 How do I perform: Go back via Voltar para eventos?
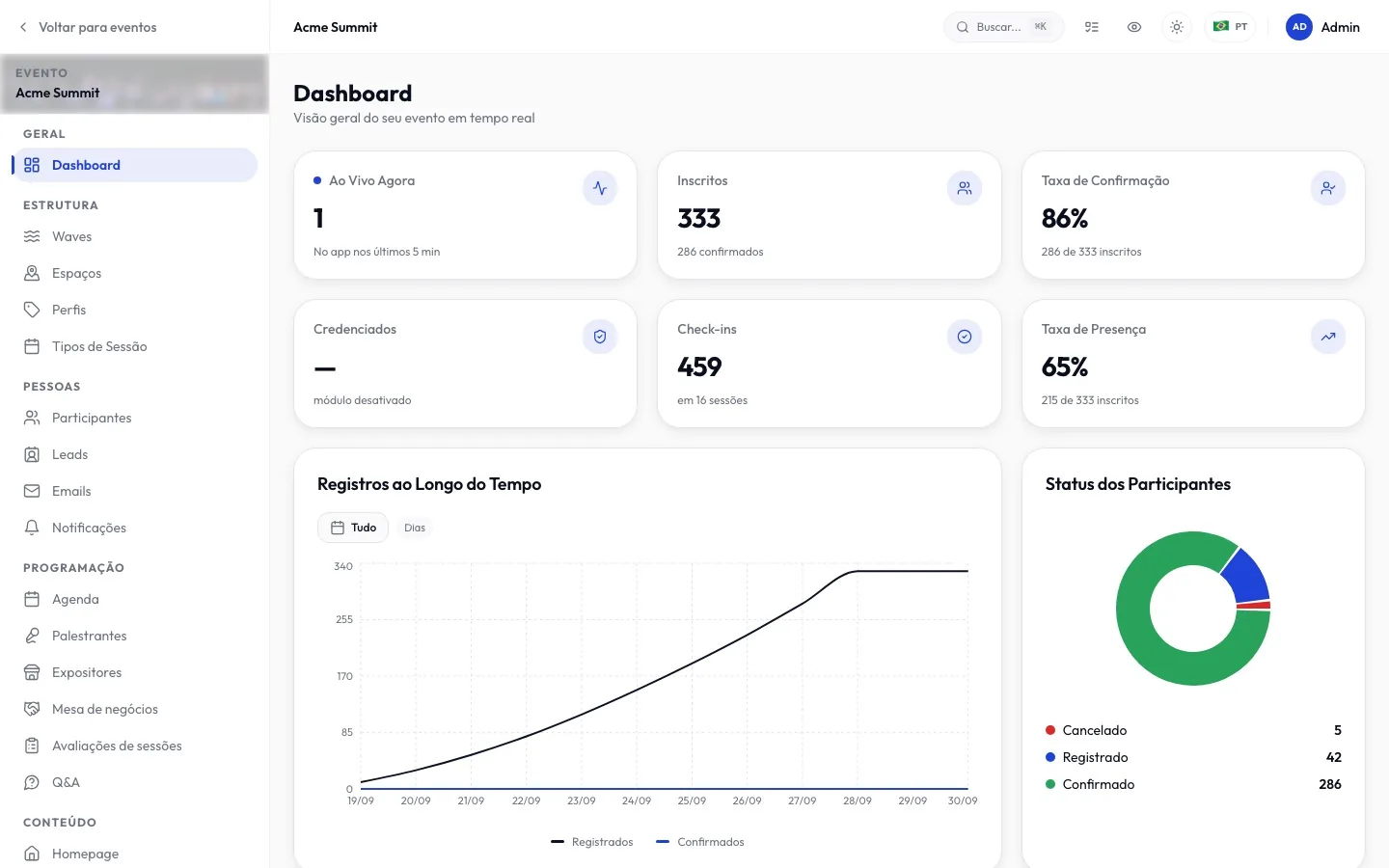point(87,27)
